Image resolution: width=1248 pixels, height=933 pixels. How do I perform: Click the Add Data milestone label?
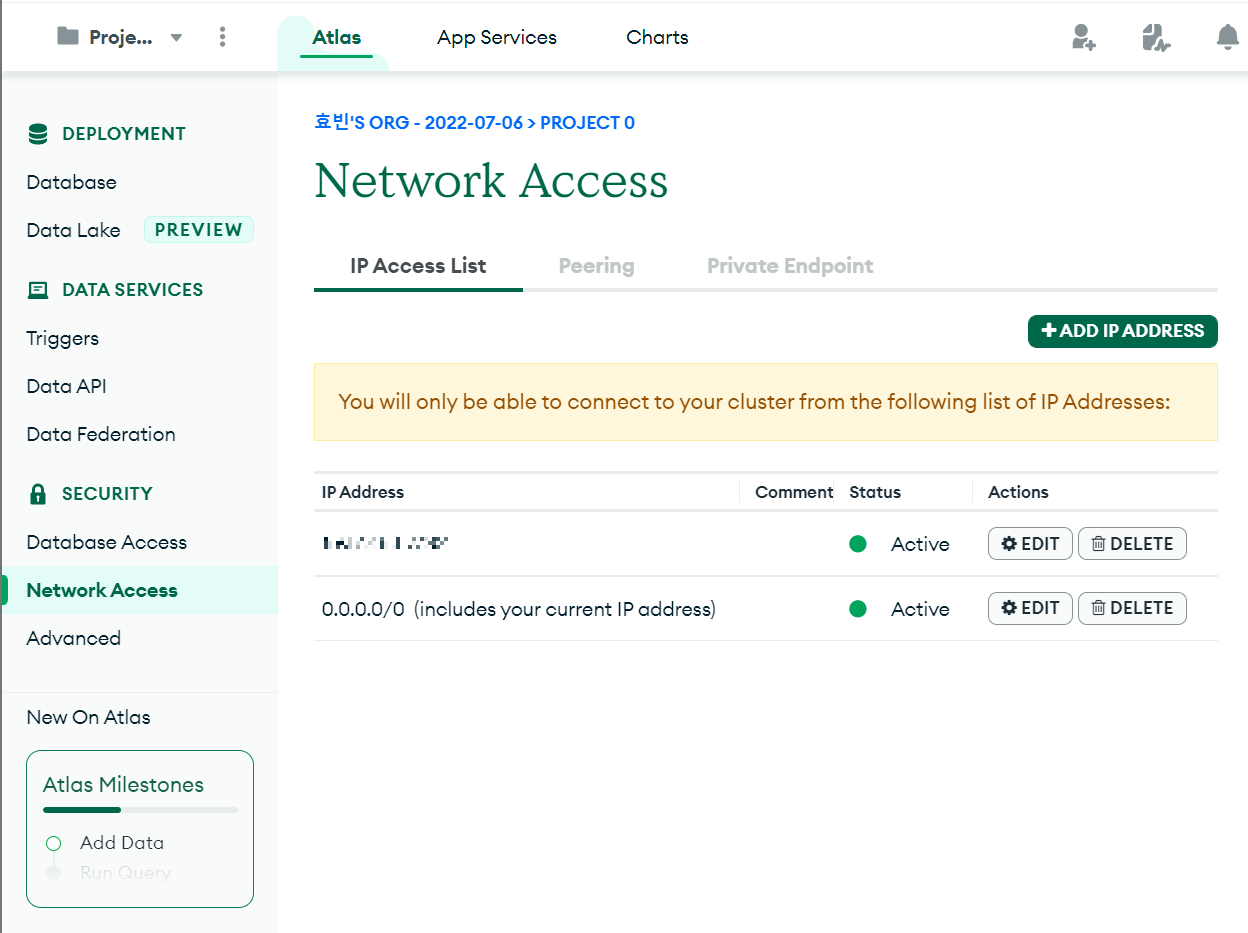coord(122,843)
